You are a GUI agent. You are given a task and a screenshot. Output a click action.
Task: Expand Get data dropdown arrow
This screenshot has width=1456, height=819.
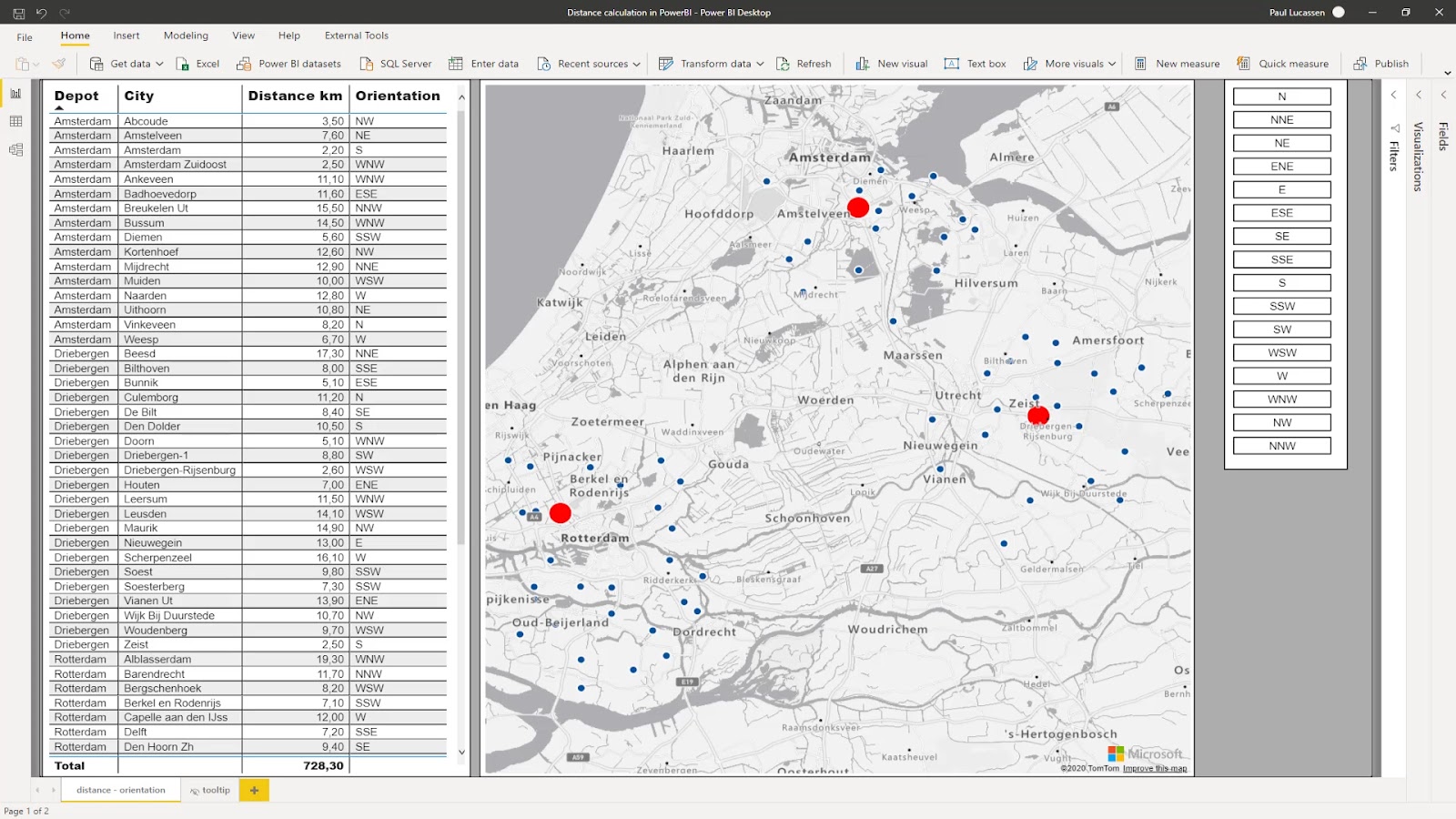point(159,64)
